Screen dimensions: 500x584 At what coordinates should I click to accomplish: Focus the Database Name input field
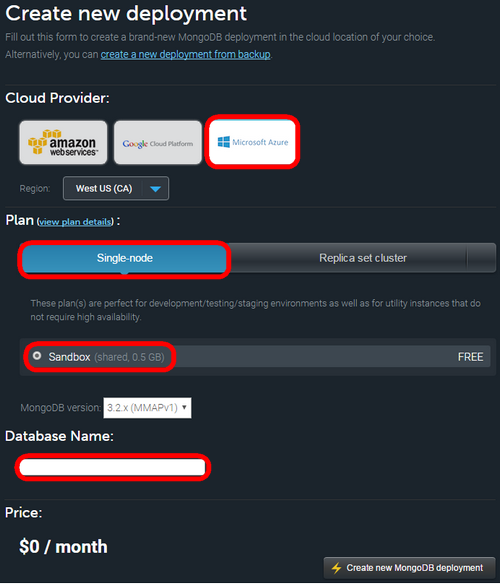pos(113,467)
